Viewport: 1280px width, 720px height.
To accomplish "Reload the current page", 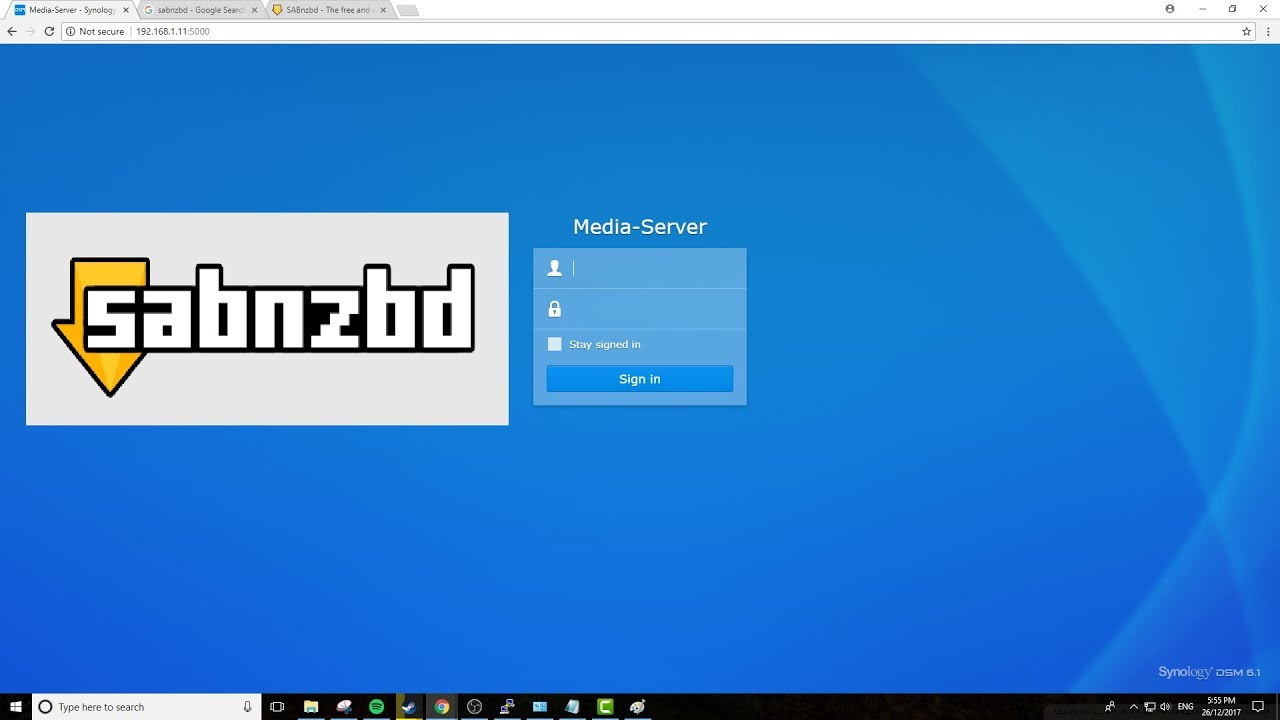I will click(49, 31).
